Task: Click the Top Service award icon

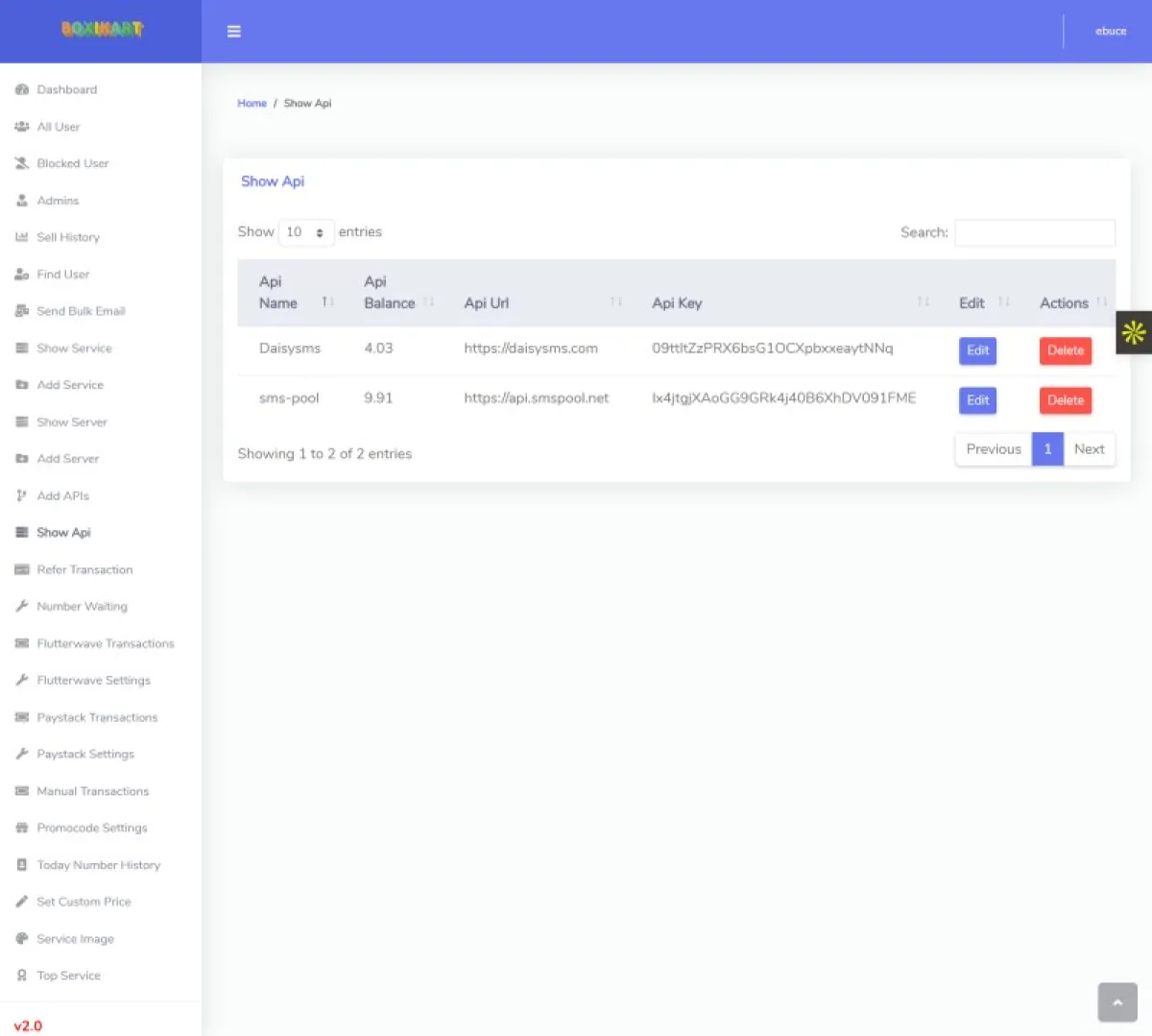Action: pos(22,976)
